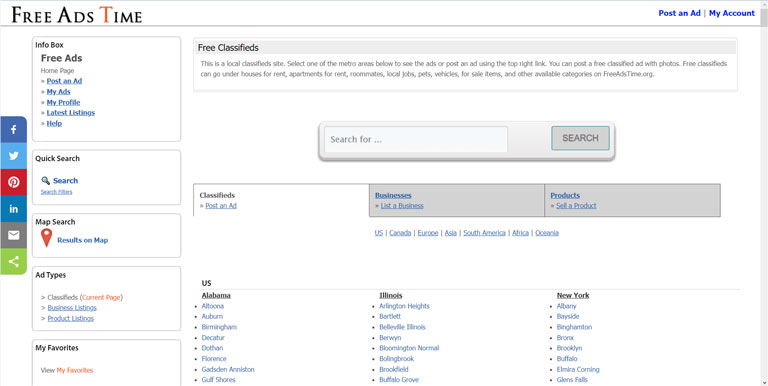Screen dimensions: 768x386
Task: Share page via Pinterest icon
Action: (x=13, y=183)
